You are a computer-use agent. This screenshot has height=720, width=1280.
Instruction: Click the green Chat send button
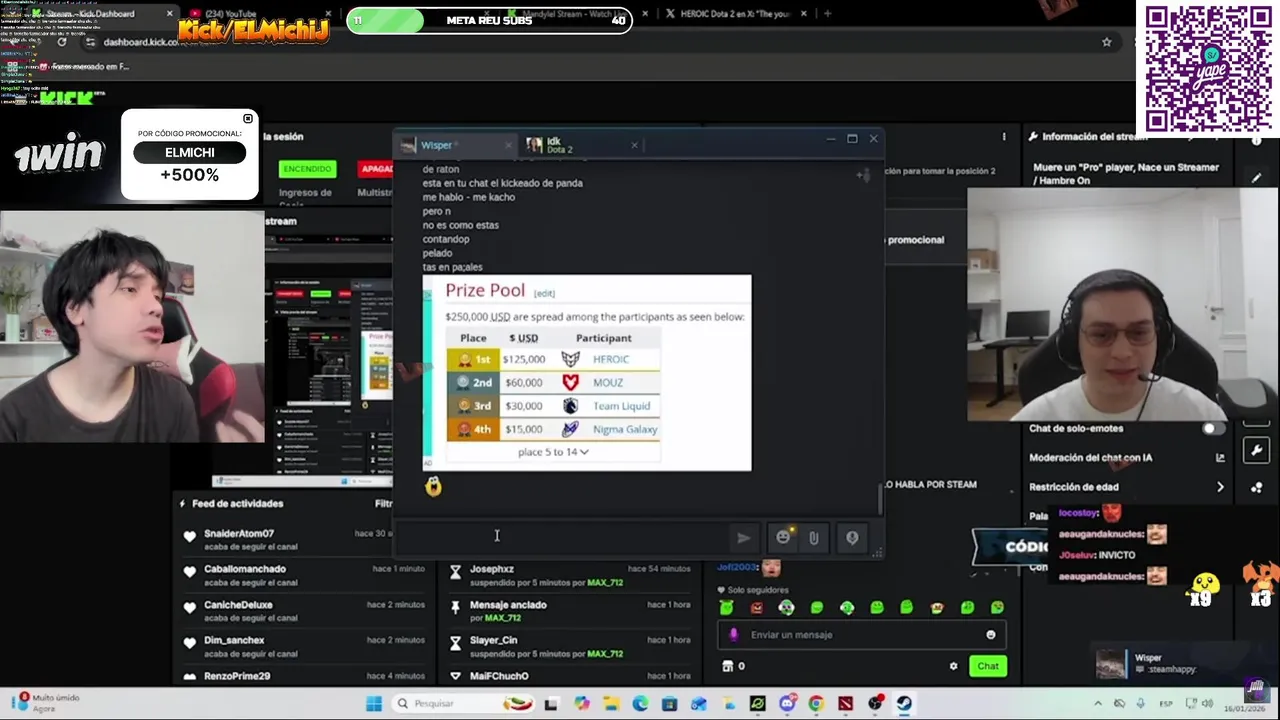(x=988, y=666)
